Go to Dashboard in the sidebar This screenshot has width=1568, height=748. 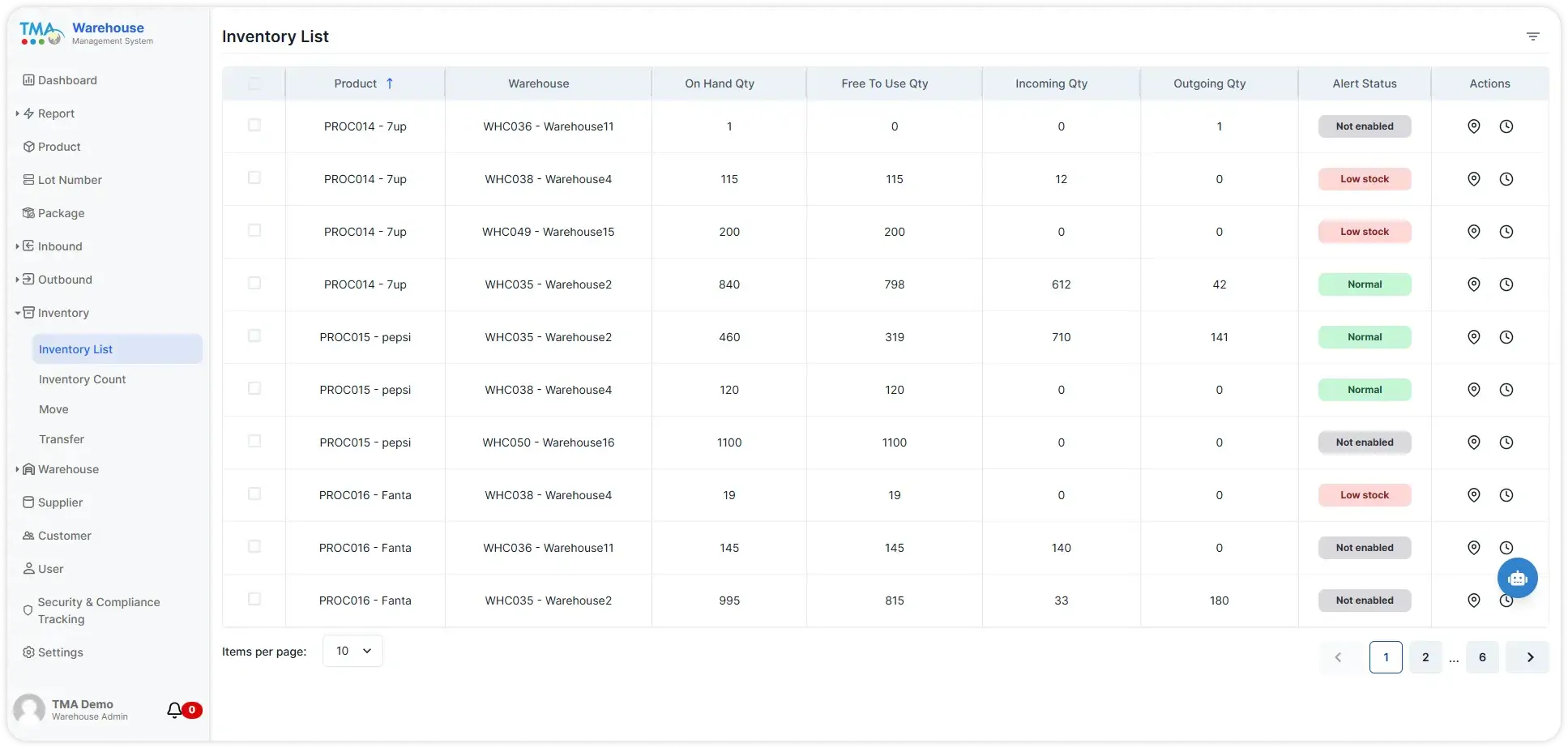67,80
